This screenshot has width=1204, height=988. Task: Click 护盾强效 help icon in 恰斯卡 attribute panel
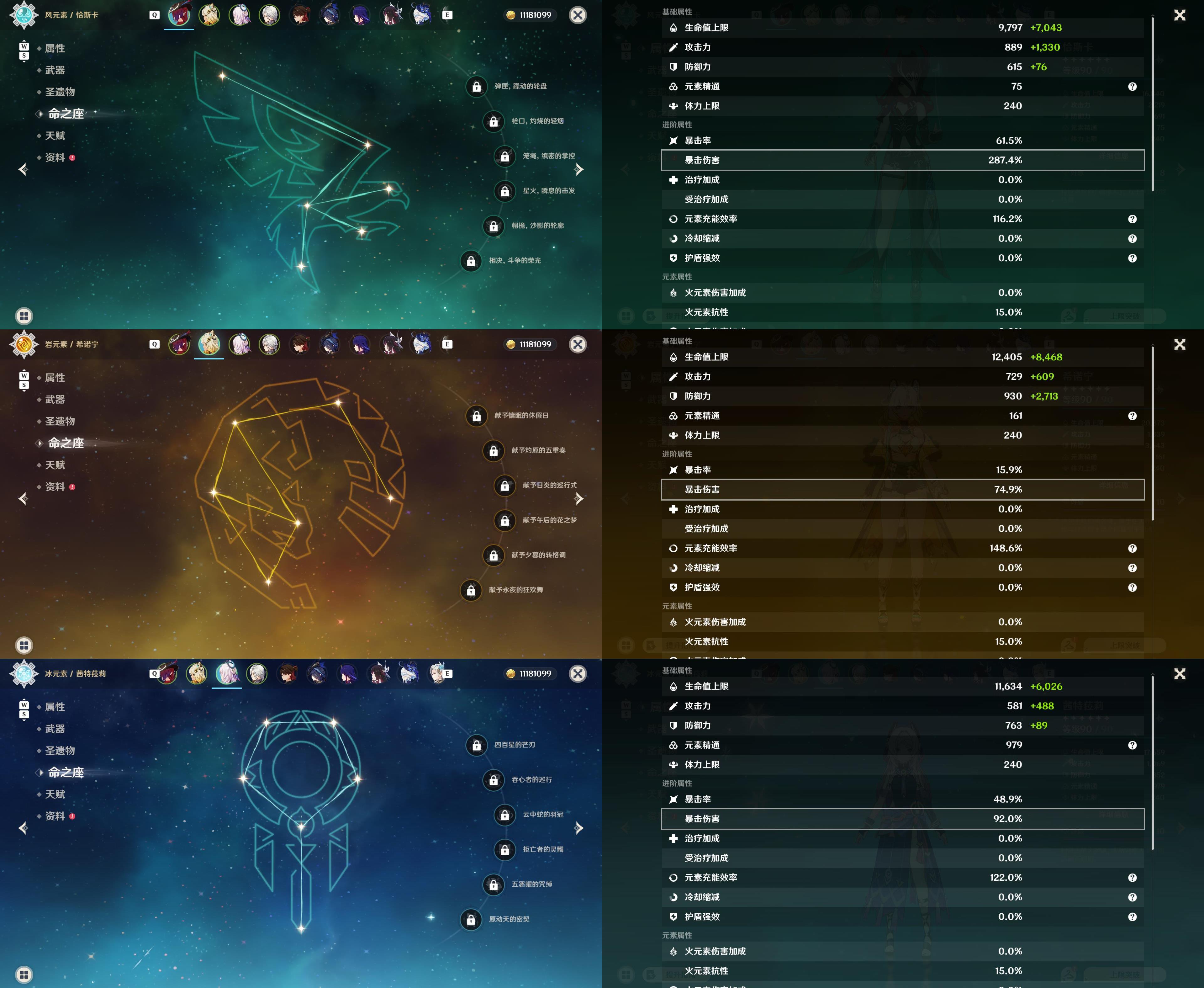pos(1132,258)
